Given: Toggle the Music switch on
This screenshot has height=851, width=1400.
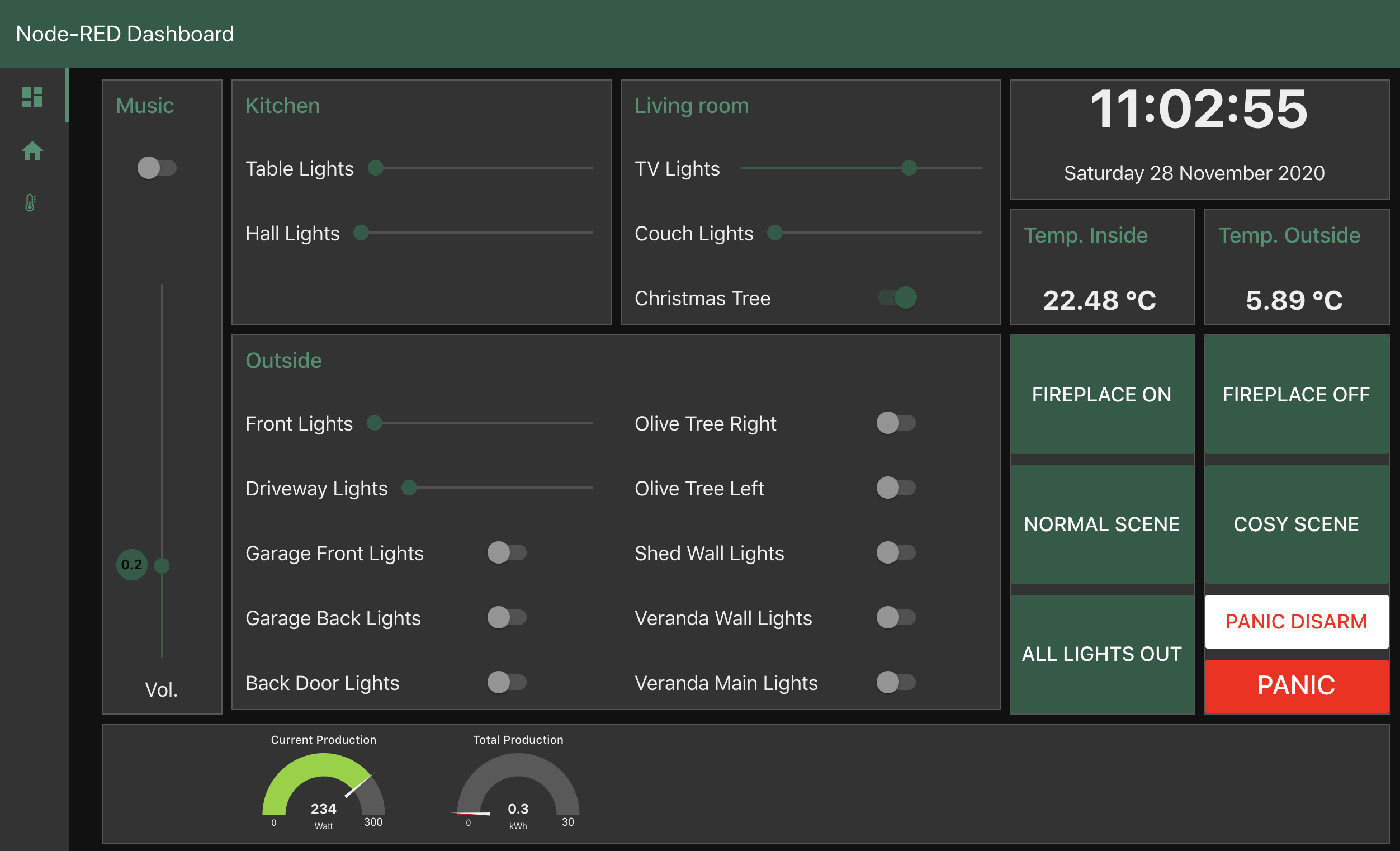Looking at the screenshot, I should 156,168.
